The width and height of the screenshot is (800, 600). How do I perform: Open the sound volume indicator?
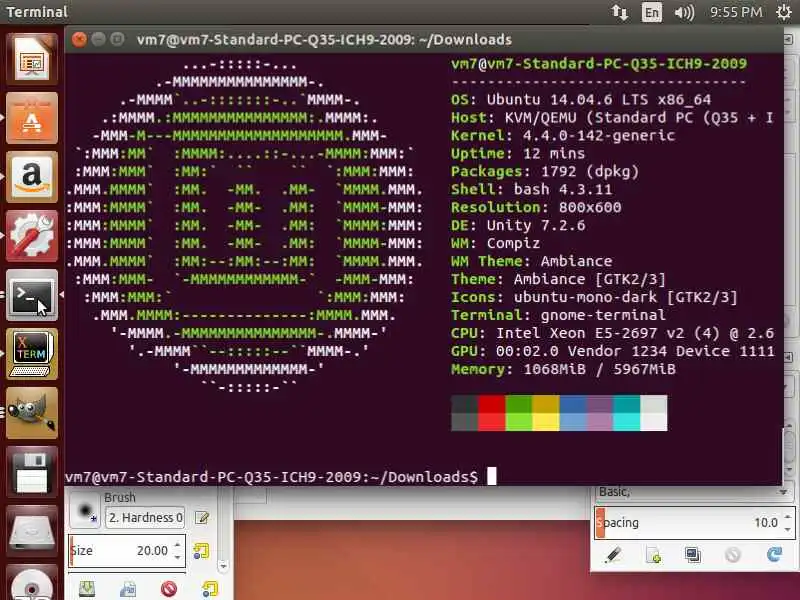click(x=684, y=12)
